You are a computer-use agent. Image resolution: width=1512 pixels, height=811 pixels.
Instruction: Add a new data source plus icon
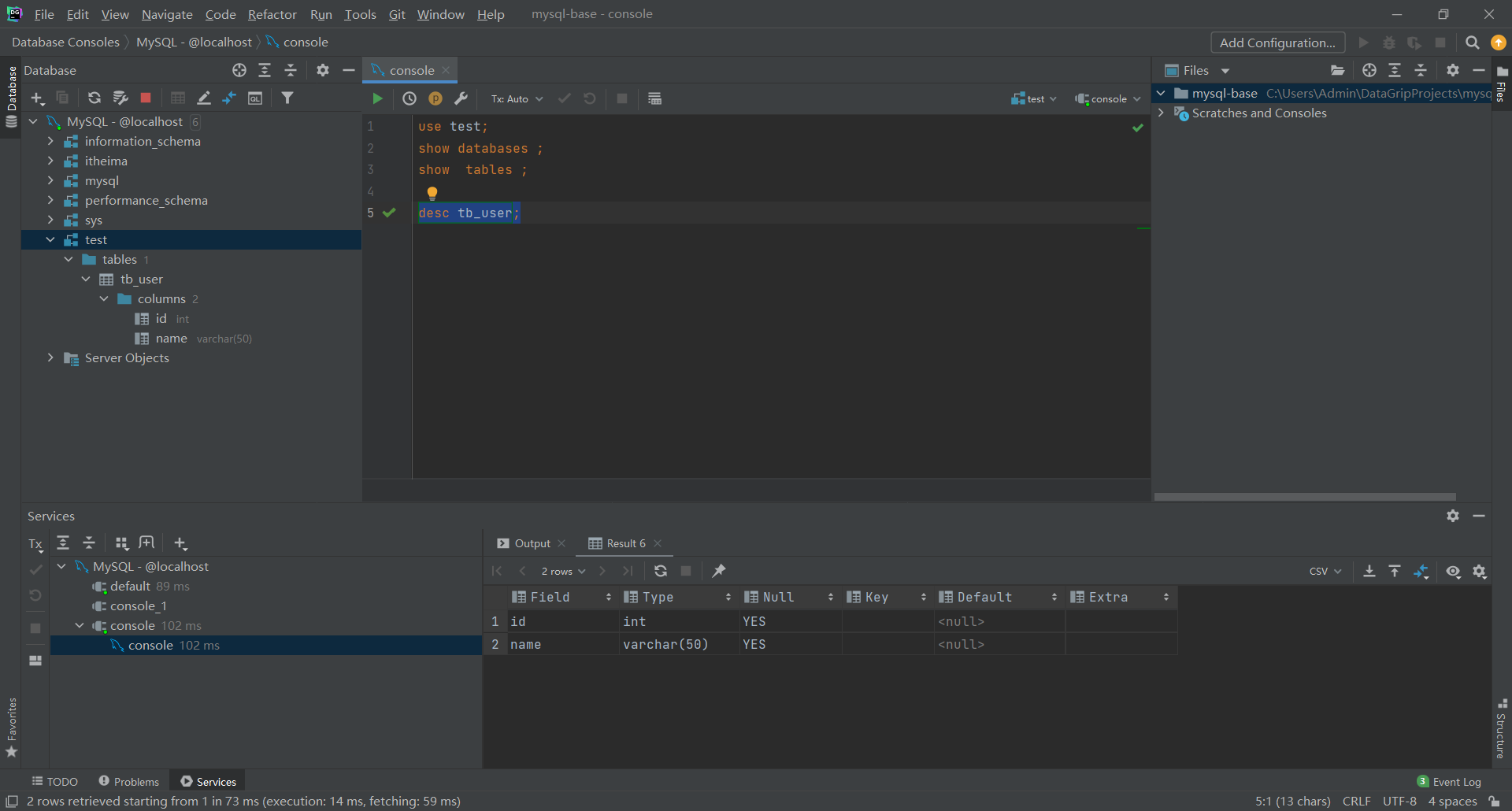[37, 98]
